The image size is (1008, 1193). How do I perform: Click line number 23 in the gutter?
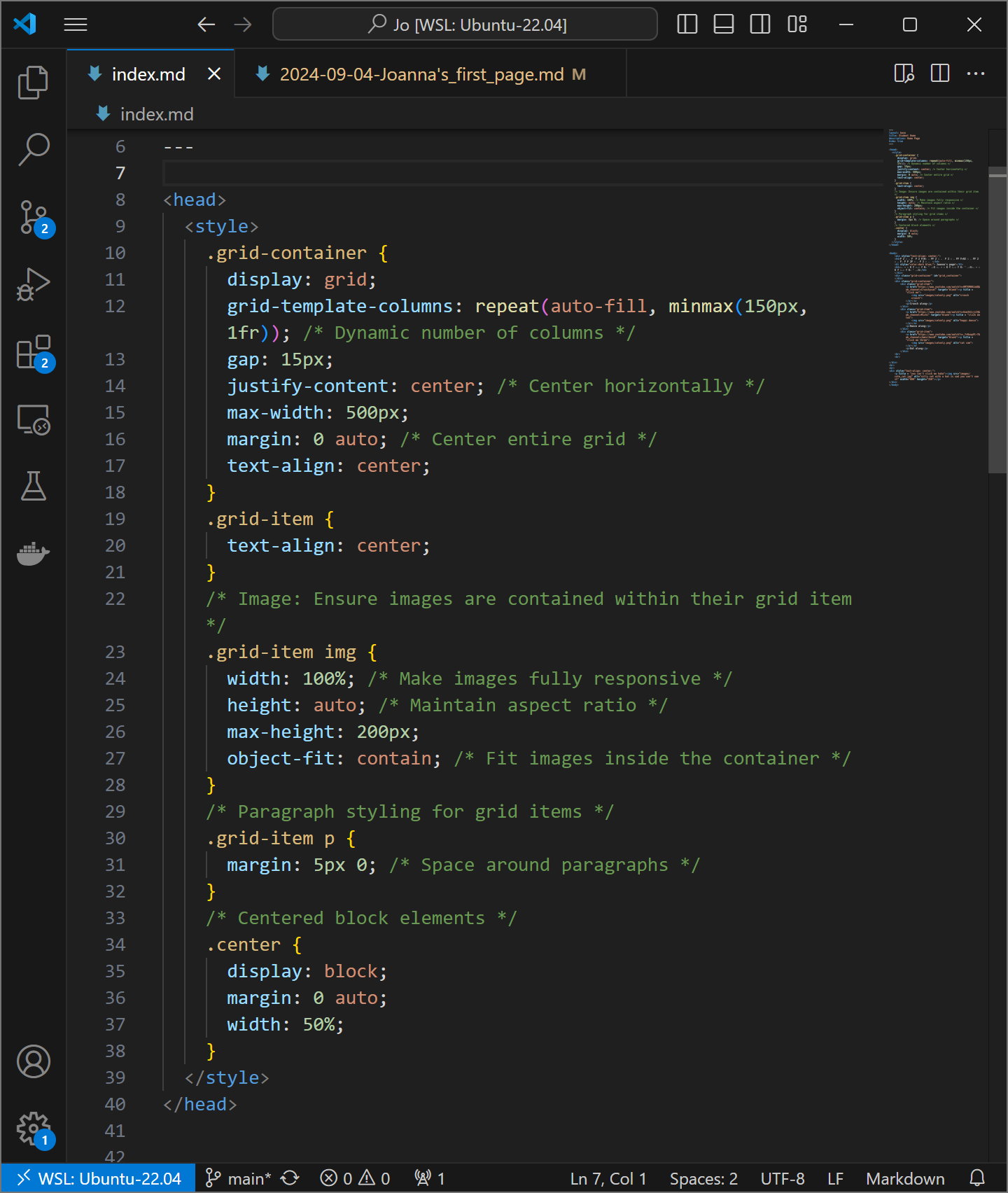point(115,652)
